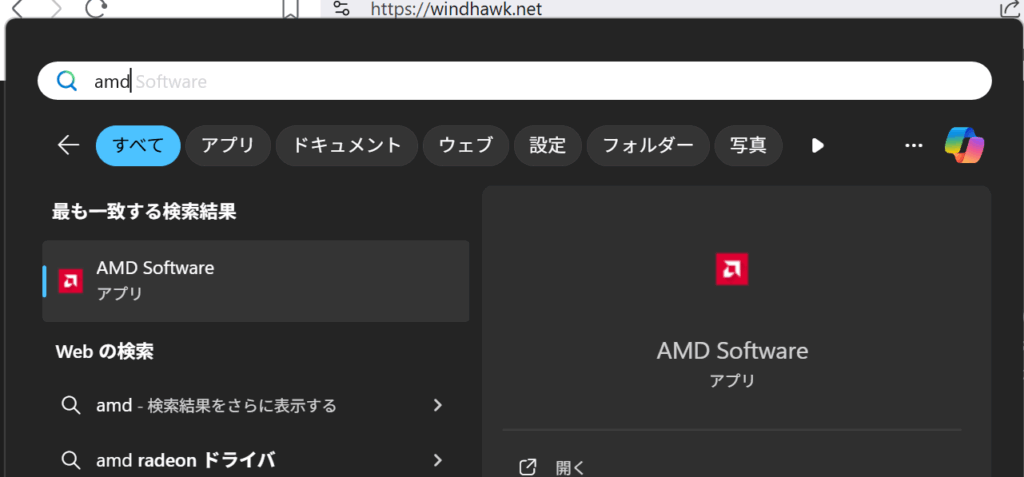Switch to the ウェブ filter tab

(x=466, y=145)
